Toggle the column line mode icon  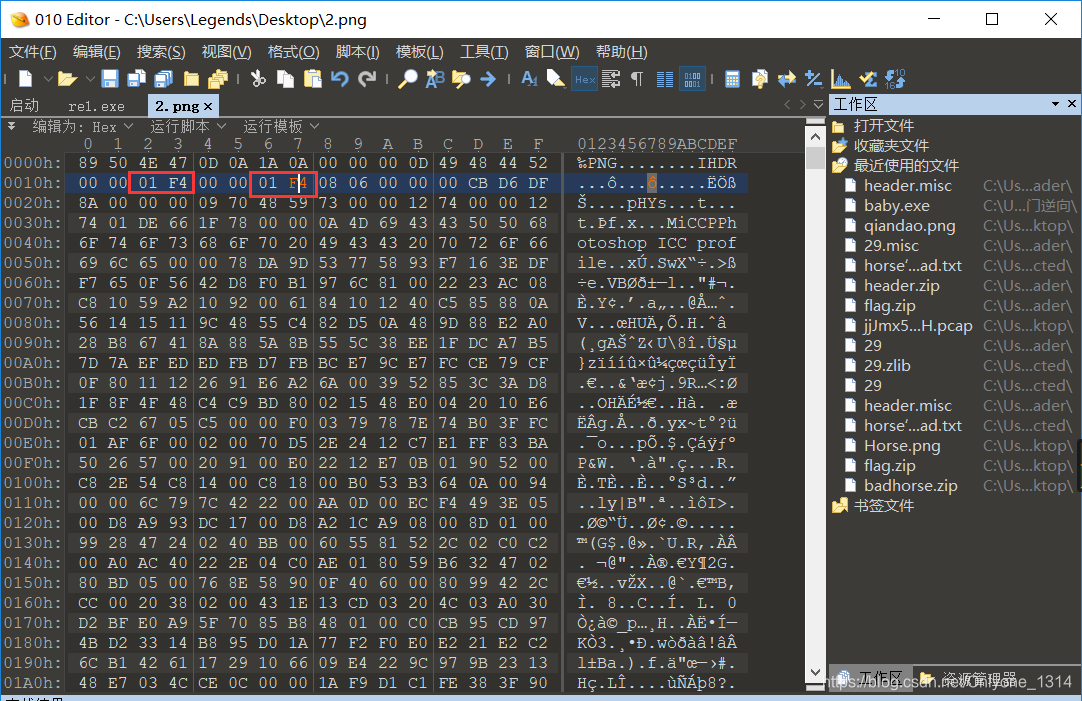pos(665,79)
